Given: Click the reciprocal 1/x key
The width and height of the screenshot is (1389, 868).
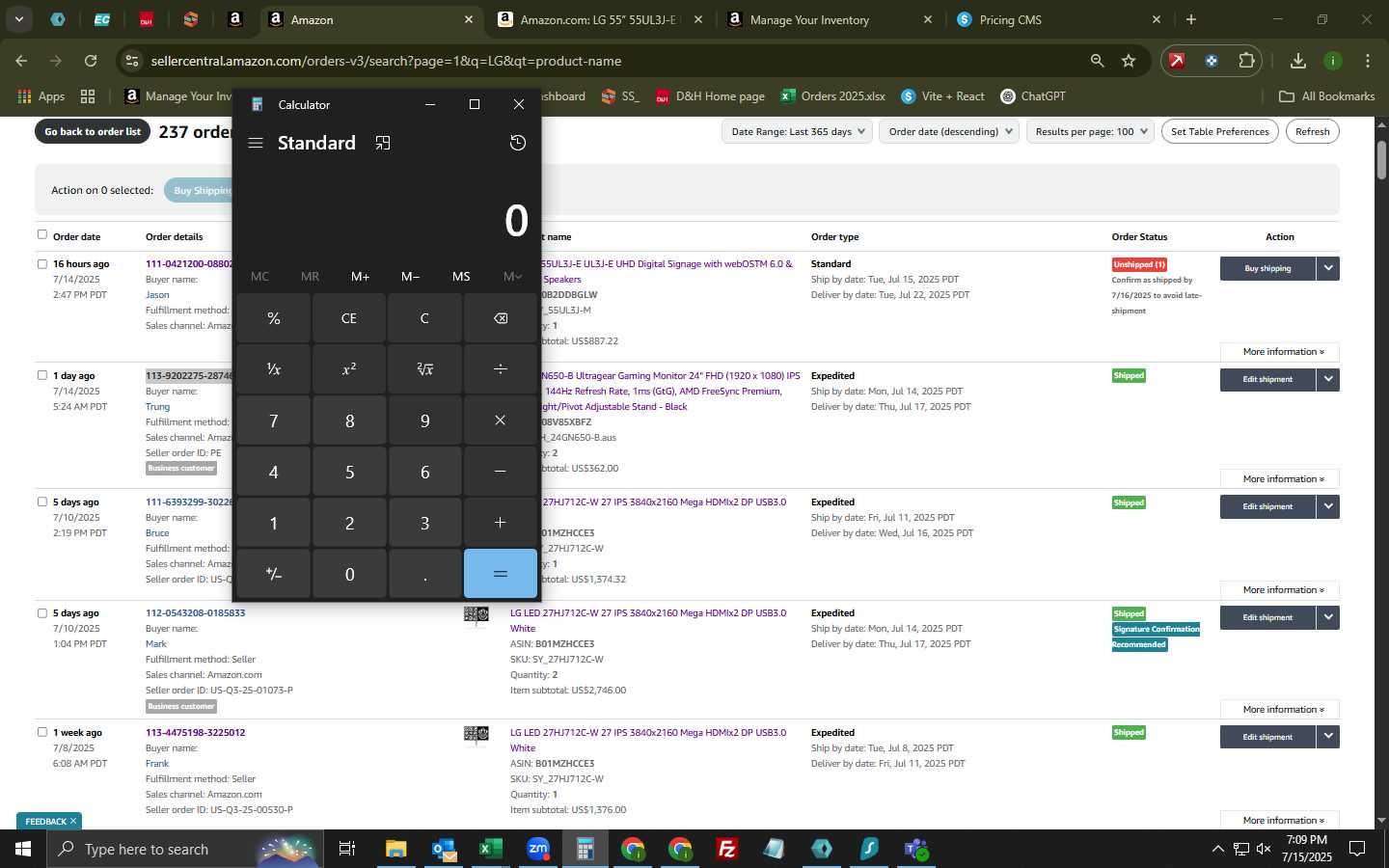Looking at the screenshot, I should click(274, 369).
